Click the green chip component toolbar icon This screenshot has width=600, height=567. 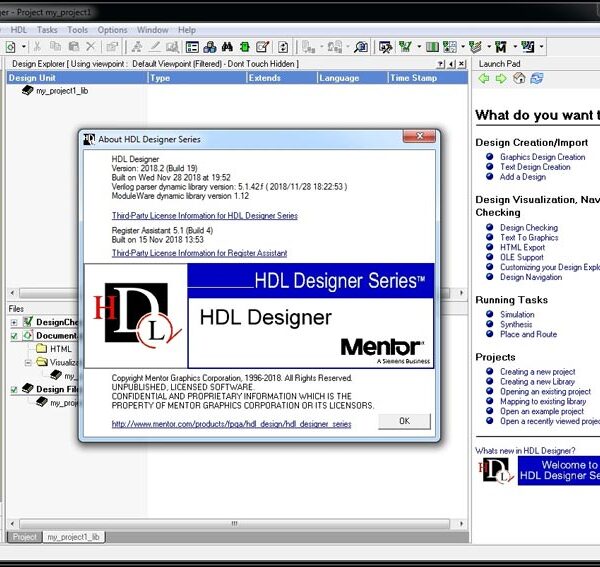coord(245,47)
